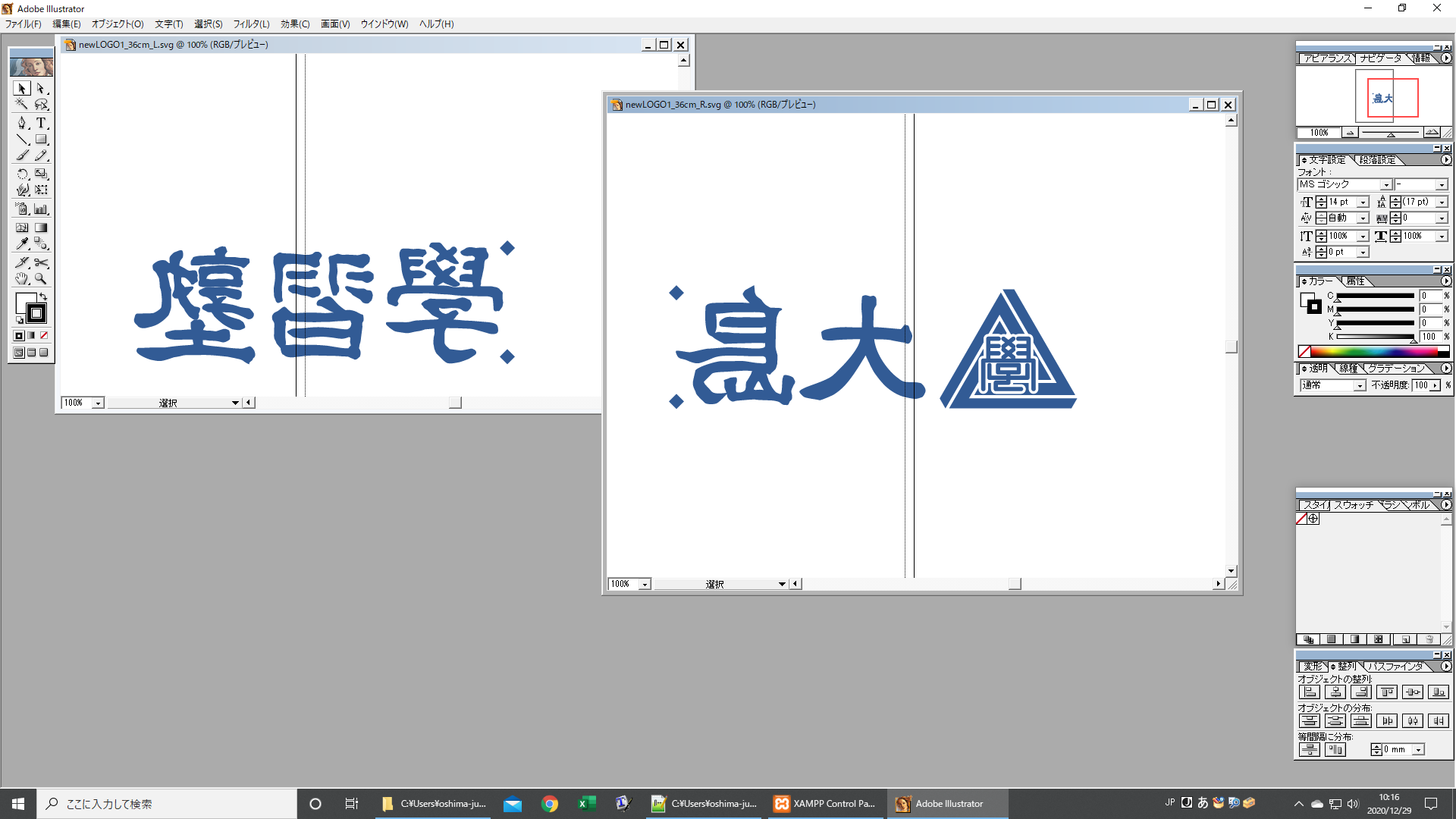The height and width of the screenshot is (819, 1456).
Task: Select the Scissors tool
Action: coord(42,262)
